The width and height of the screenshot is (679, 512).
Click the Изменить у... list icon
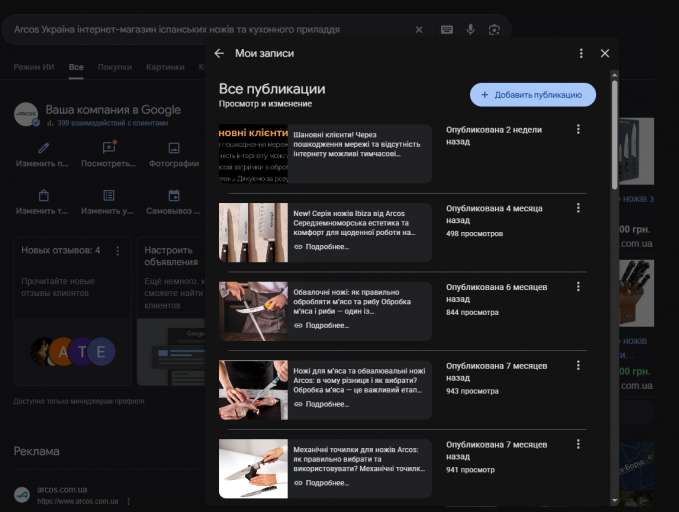(109, 195)
